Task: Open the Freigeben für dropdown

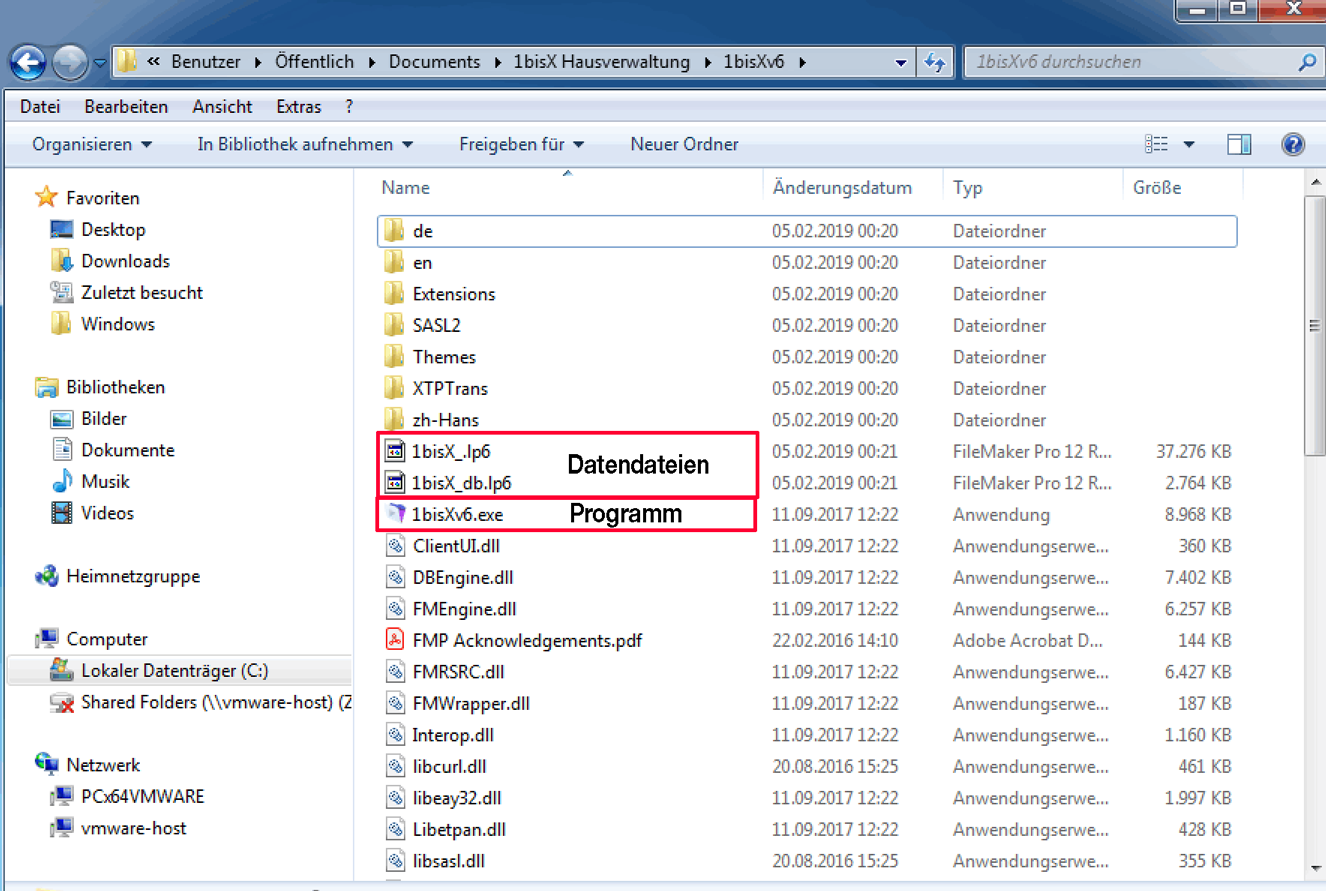Action: [521, 145]
